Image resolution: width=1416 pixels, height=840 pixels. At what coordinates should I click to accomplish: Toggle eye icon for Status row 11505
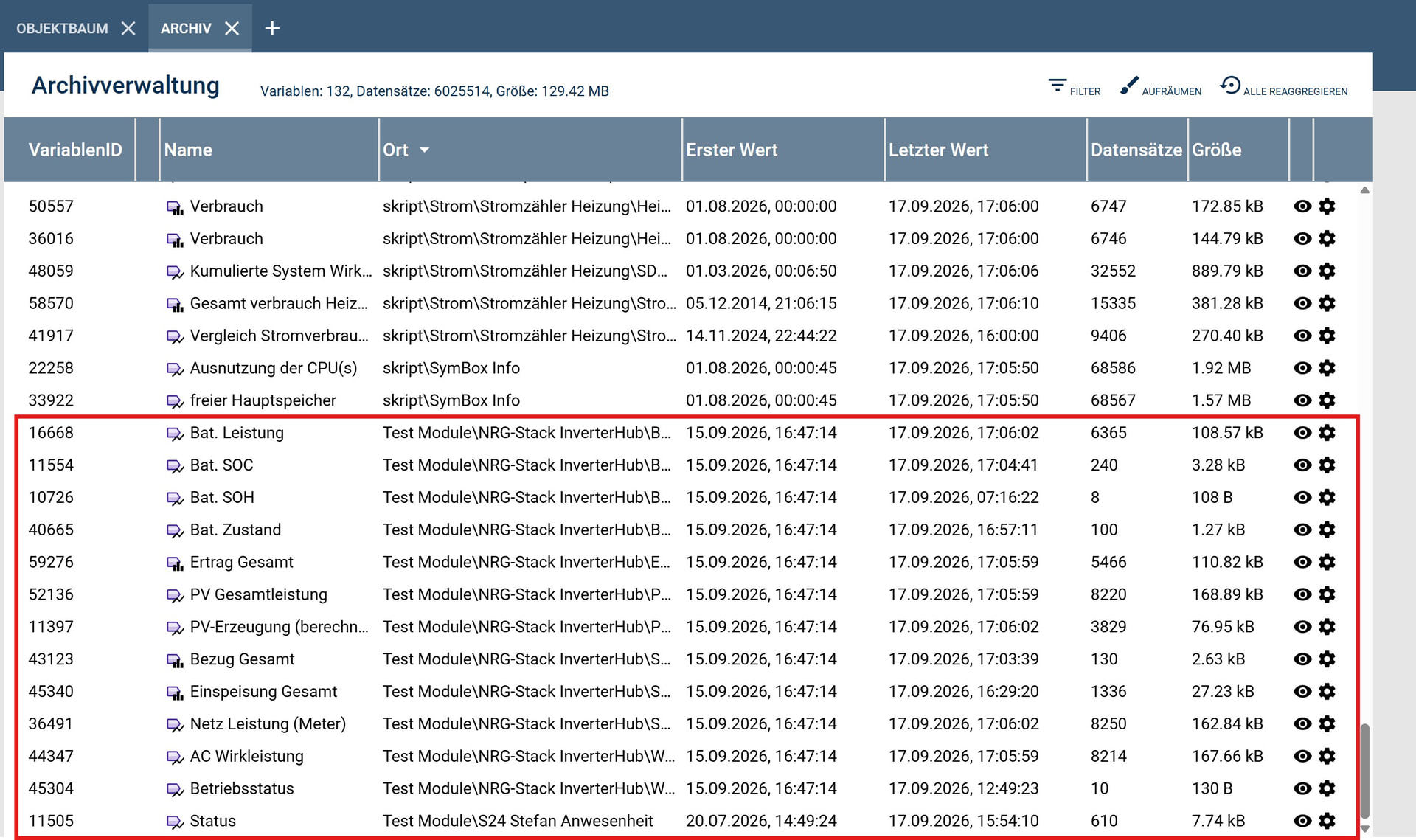tap(1302, 821)
